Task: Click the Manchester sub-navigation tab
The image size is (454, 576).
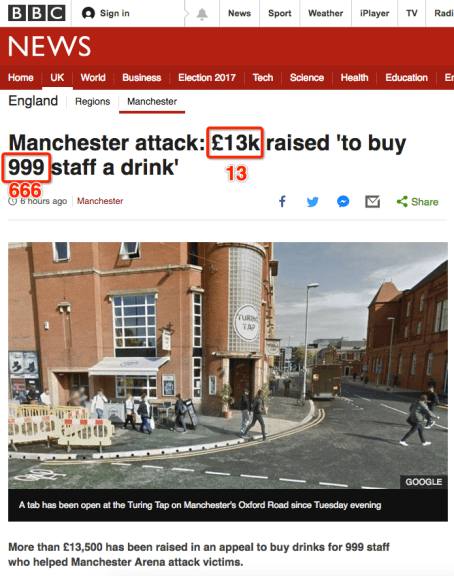Action: (x=152, y=101)
